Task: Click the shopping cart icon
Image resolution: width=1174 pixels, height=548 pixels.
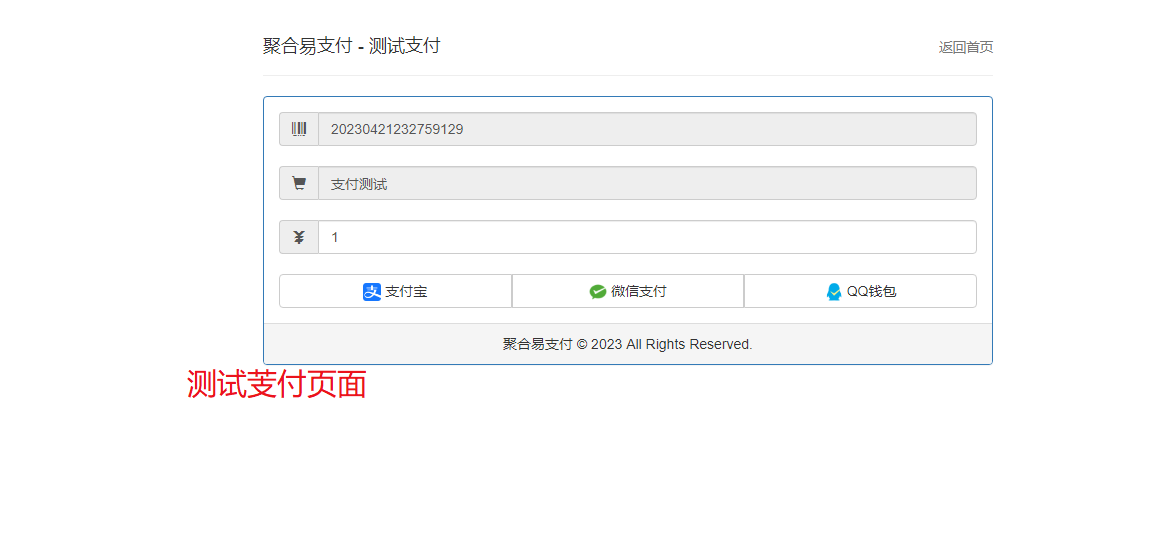Action: click(x=299, y=183)
